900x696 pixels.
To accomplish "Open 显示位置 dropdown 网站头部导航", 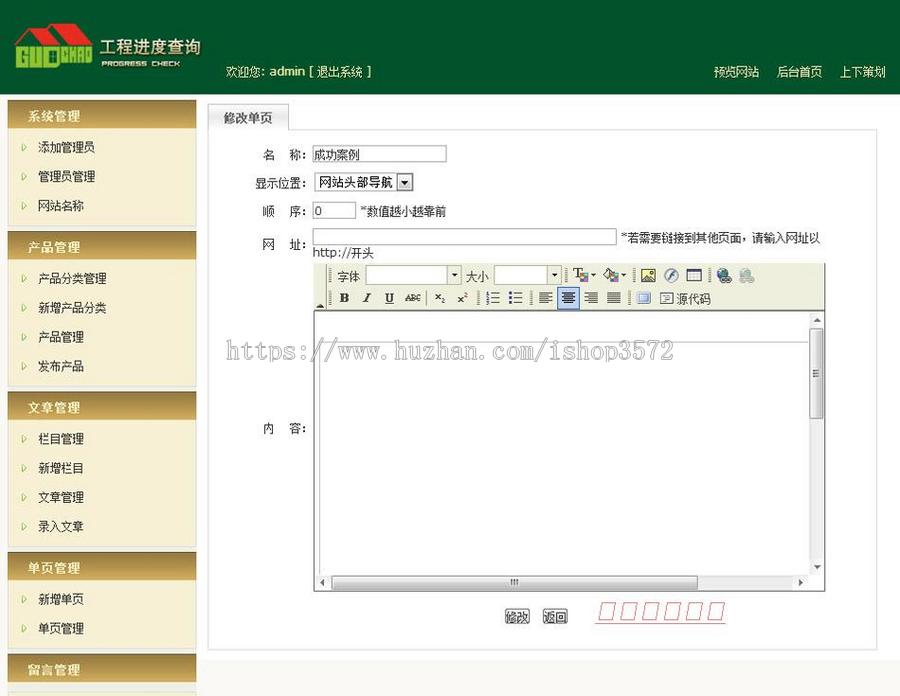I will [x=364, y=182].
